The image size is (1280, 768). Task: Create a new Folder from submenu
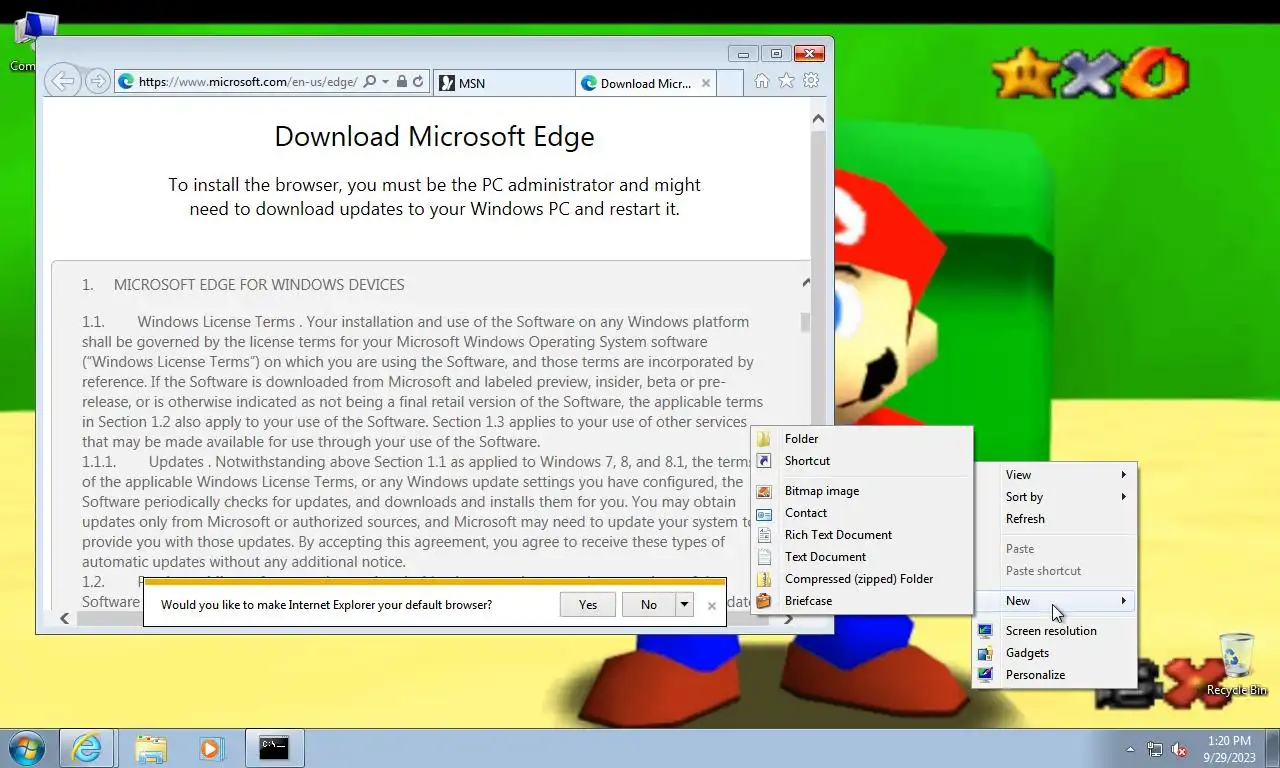pyautogui.click(x=862, y=439)
